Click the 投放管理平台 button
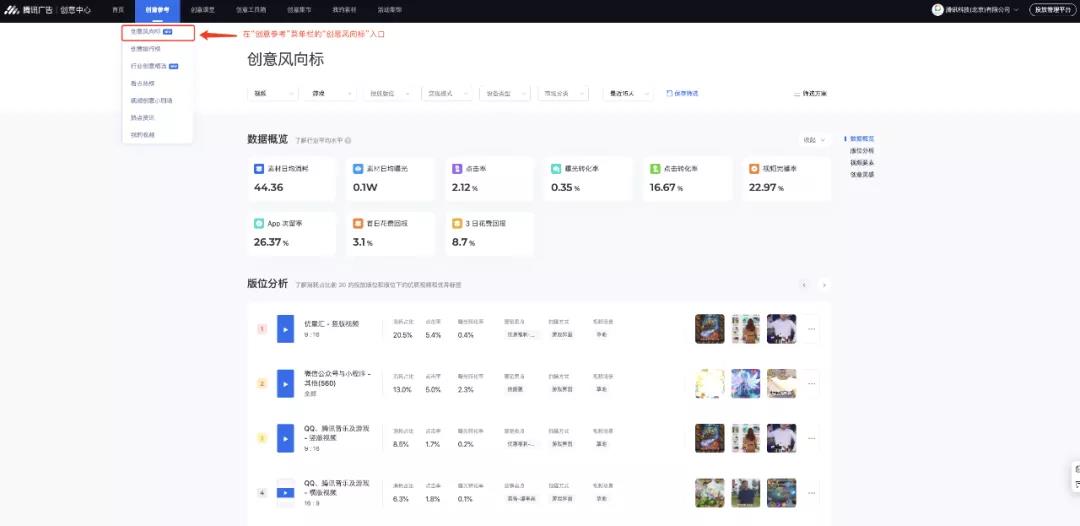 (x=1053, y=10)
